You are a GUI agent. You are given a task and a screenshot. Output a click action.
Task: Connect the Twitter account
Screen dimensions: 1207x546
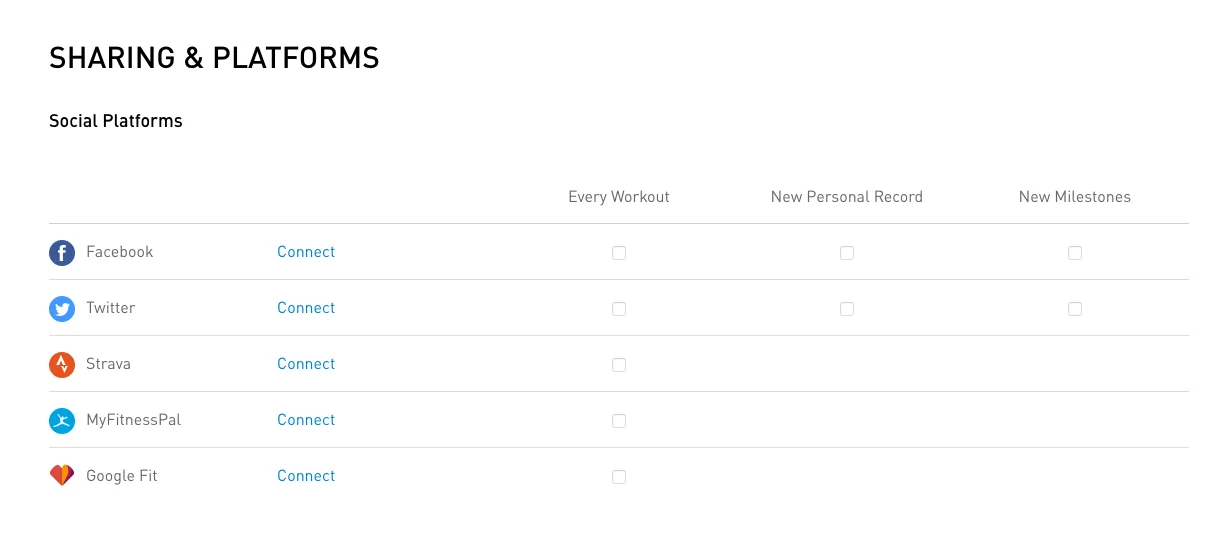point(306,308)
